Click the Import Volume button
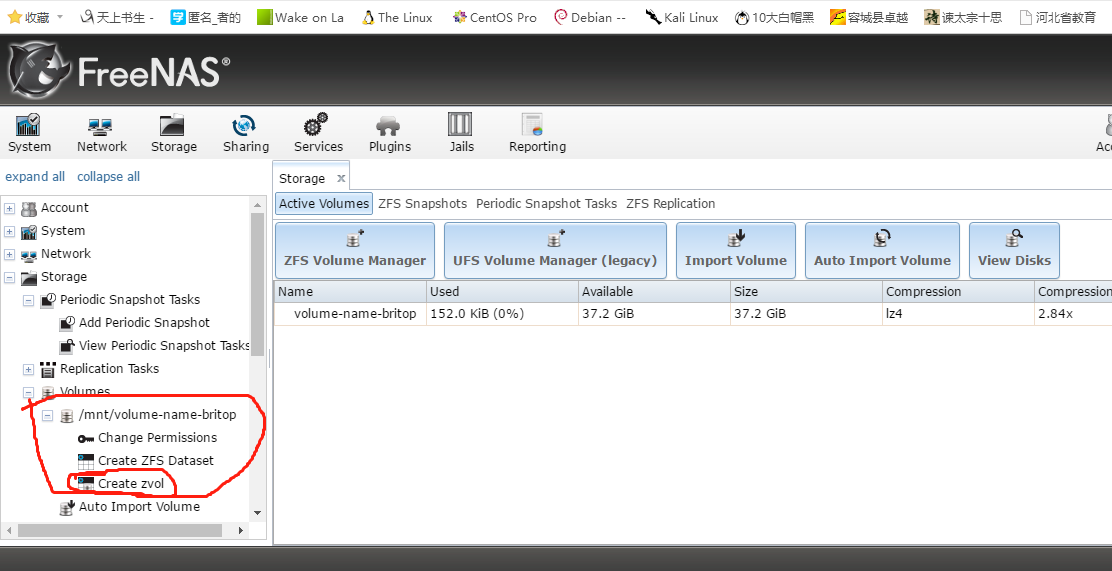The image size is (1112, 571). 735,250
